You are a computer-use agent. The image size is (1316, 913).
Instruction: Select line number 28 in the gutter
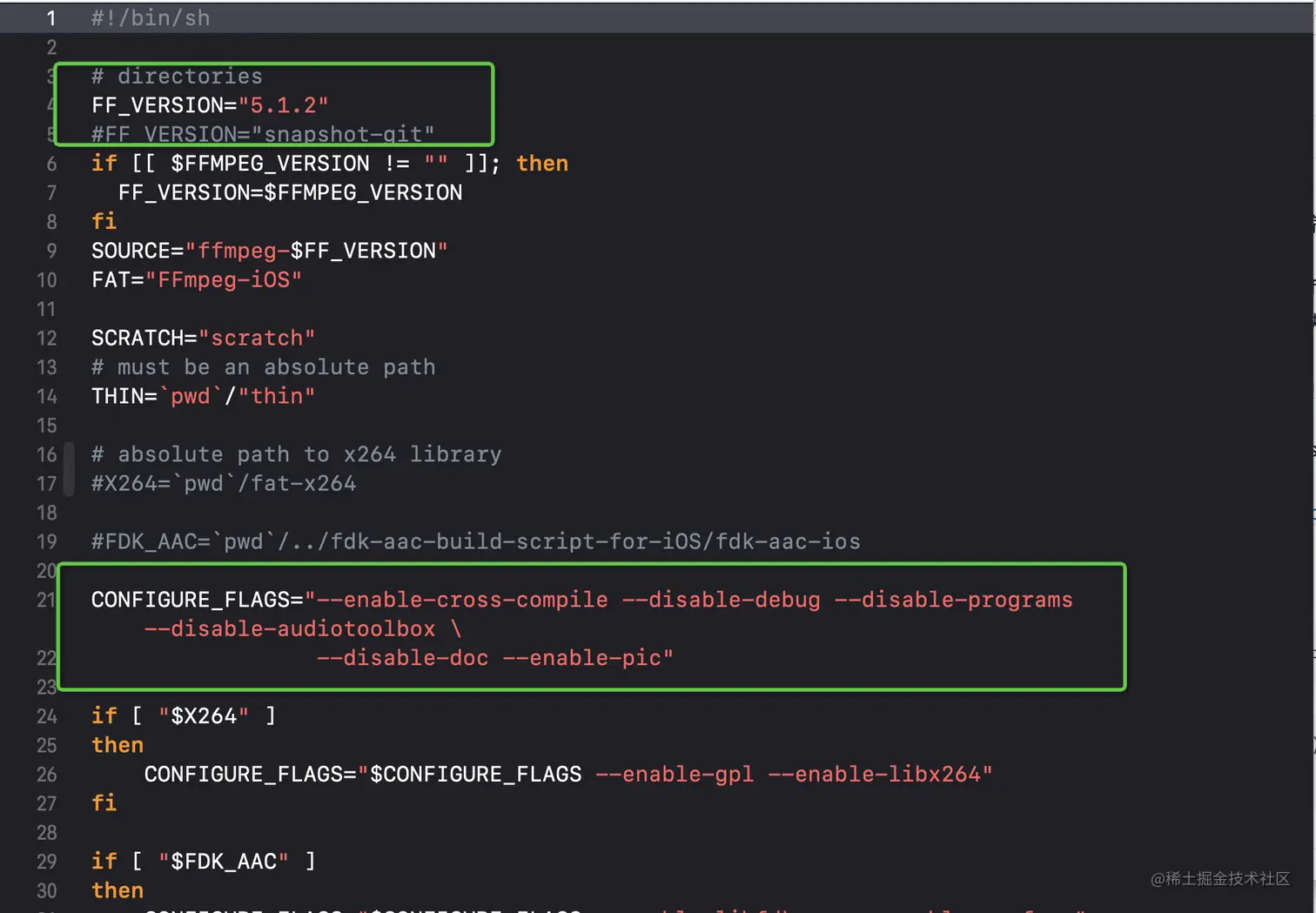pos(47,833)
